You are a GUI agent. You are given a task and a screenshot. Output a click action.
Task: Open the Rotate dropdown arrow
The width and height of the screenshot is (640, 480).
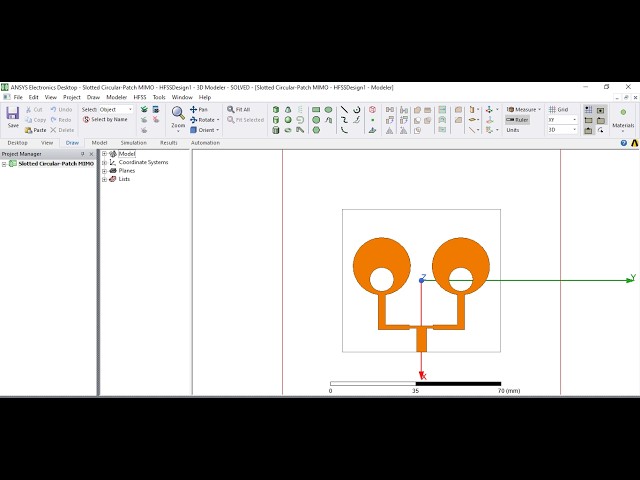point(218,120)
